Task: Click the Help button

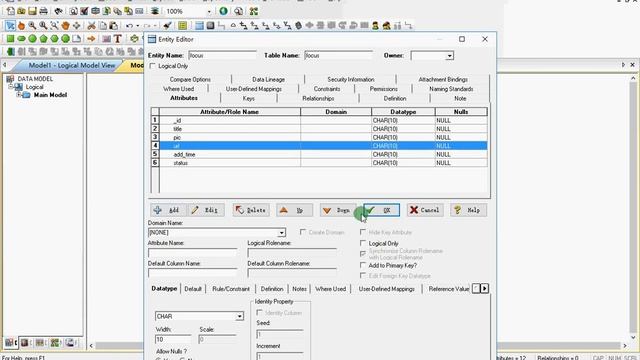Action: (x=469, y=210)
